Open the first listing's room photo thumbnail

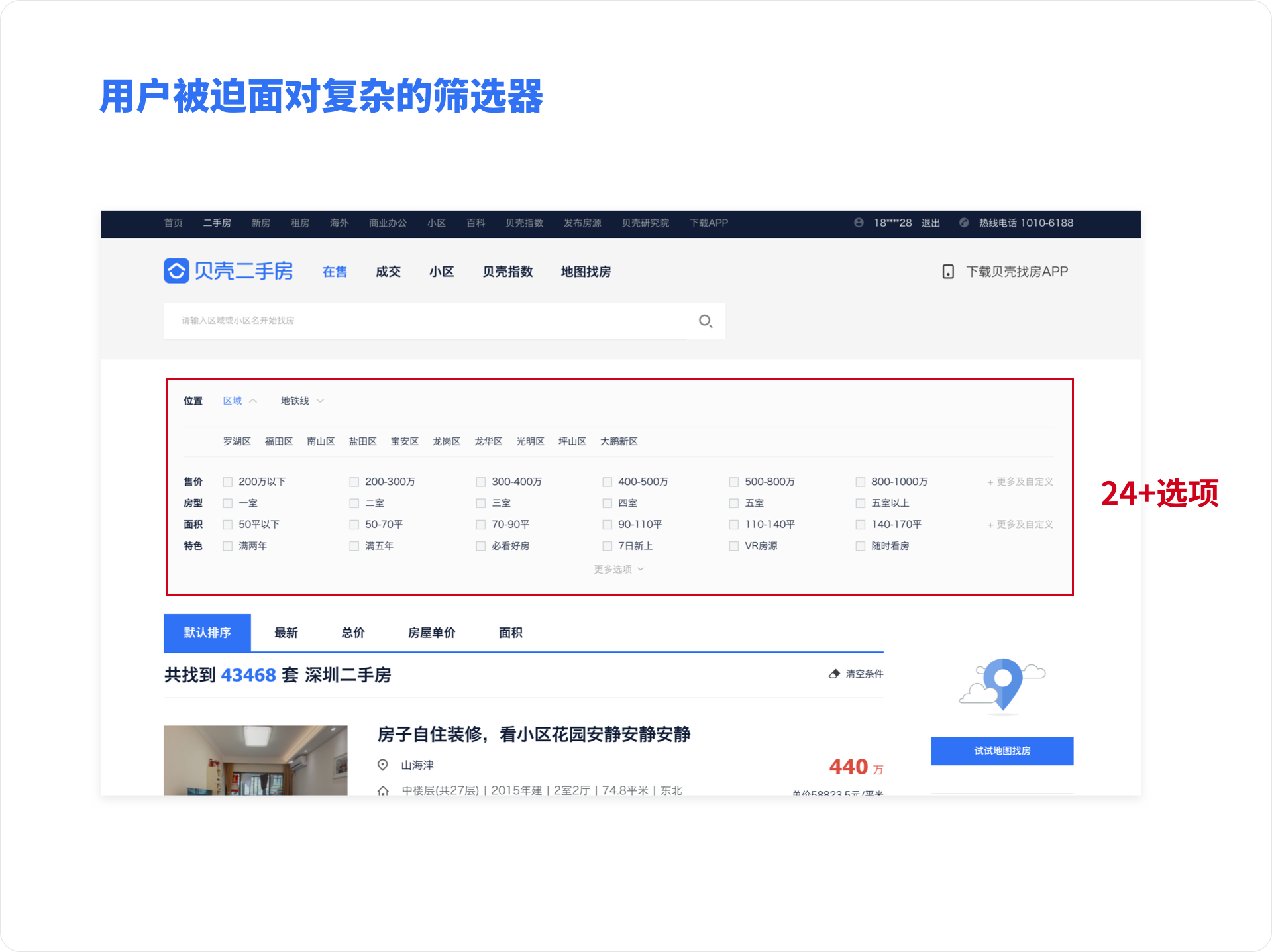click(256, 760)
